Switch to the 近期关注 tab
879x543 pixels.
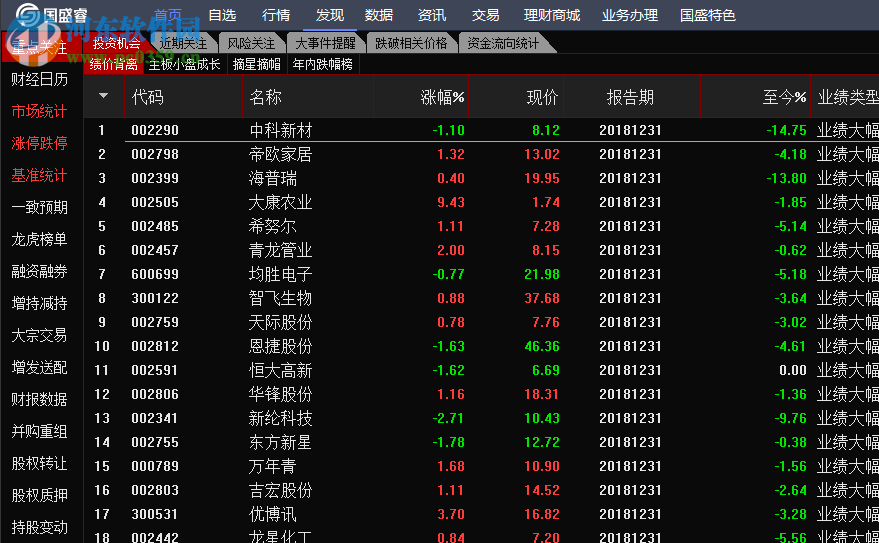[183, 43]
